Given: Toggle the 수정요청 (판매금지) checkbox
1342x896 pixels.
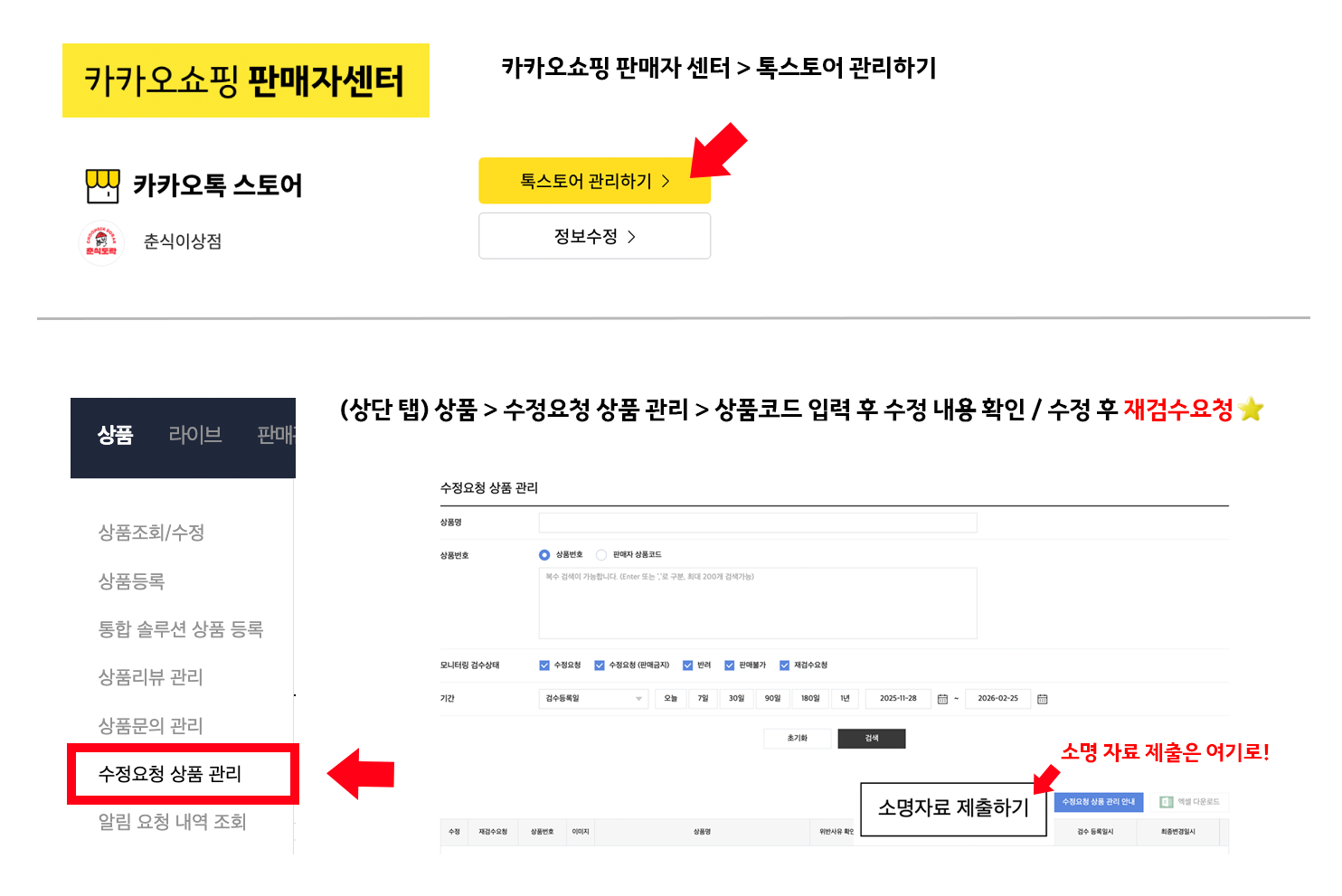Looking at the screenshot, I should (x=599, y=665).
